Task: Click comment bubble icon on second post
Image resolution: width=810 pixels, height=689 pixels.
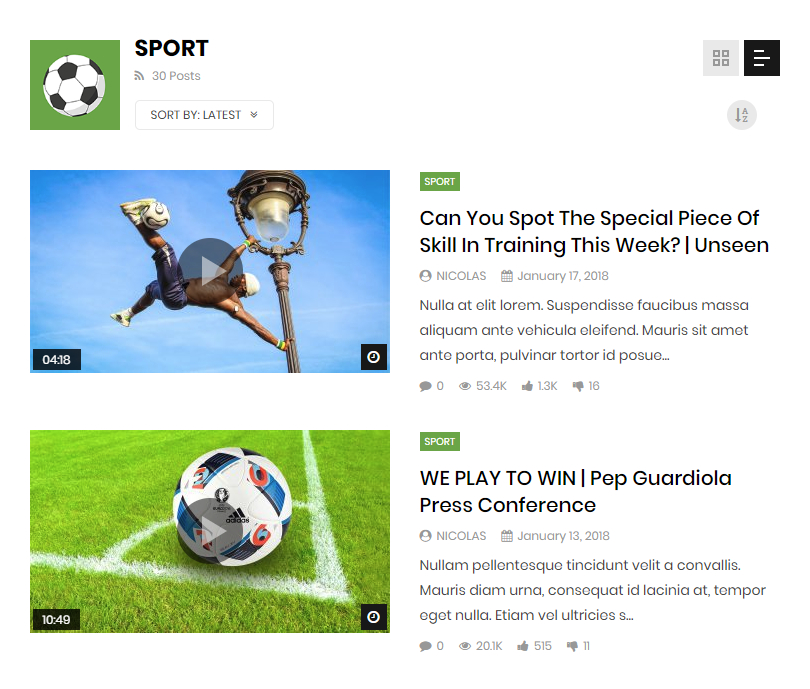Action: (x=426, y=646)
